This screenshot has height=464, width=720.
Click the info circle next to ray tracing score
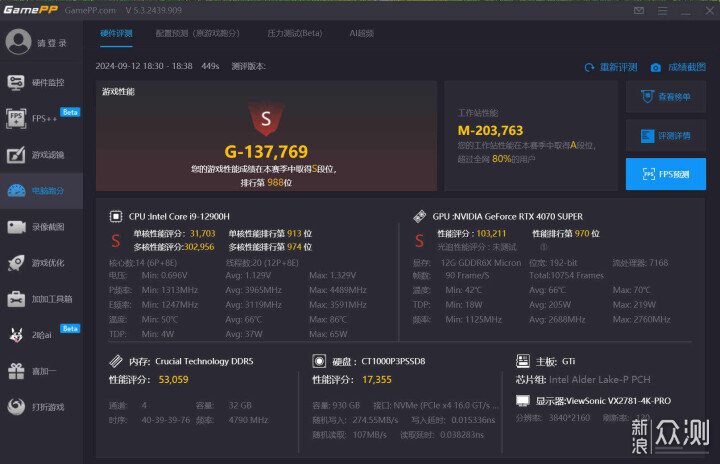click(x=544, y=247)
